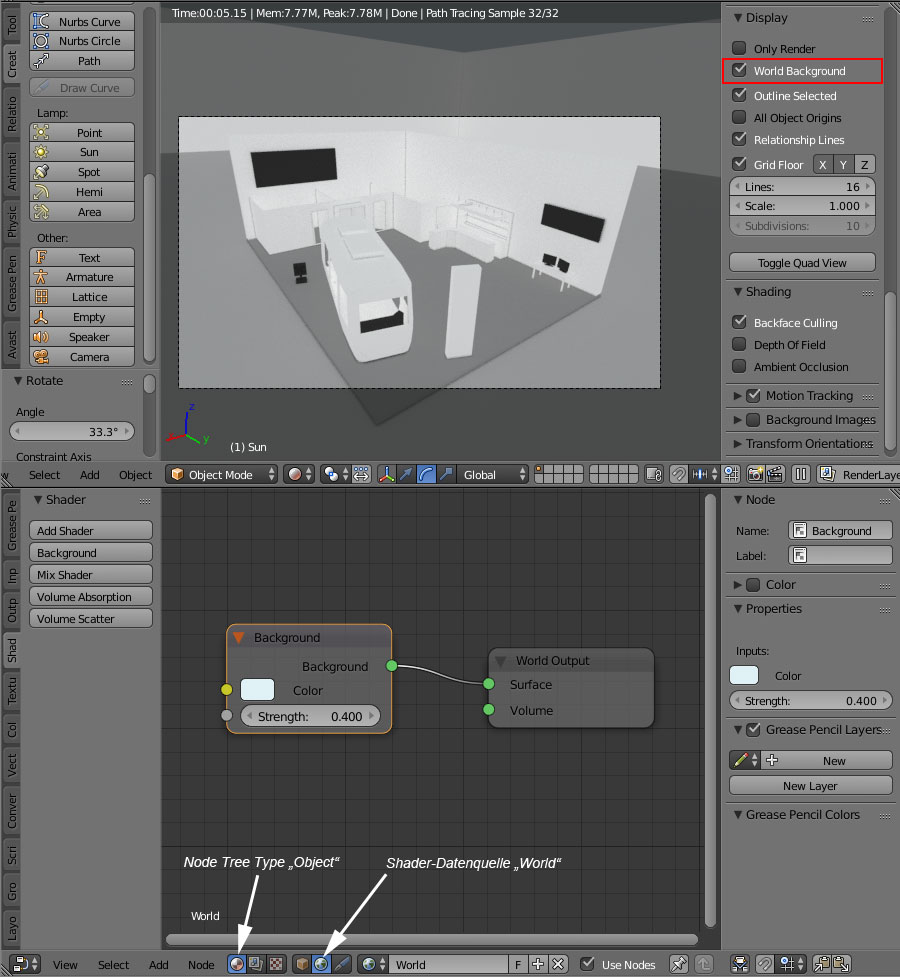Toggle the Use Nodes checkbox
The height and width of the screenshot is (977, 900).
pyautogui.click(x=589, y=965)
